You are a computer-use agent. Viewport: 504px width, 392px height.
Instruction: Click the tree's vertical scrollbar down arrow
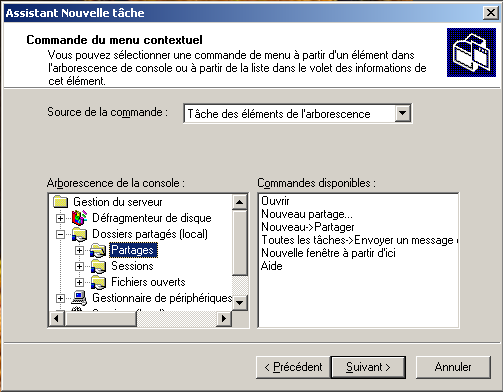tap(240, 303)
